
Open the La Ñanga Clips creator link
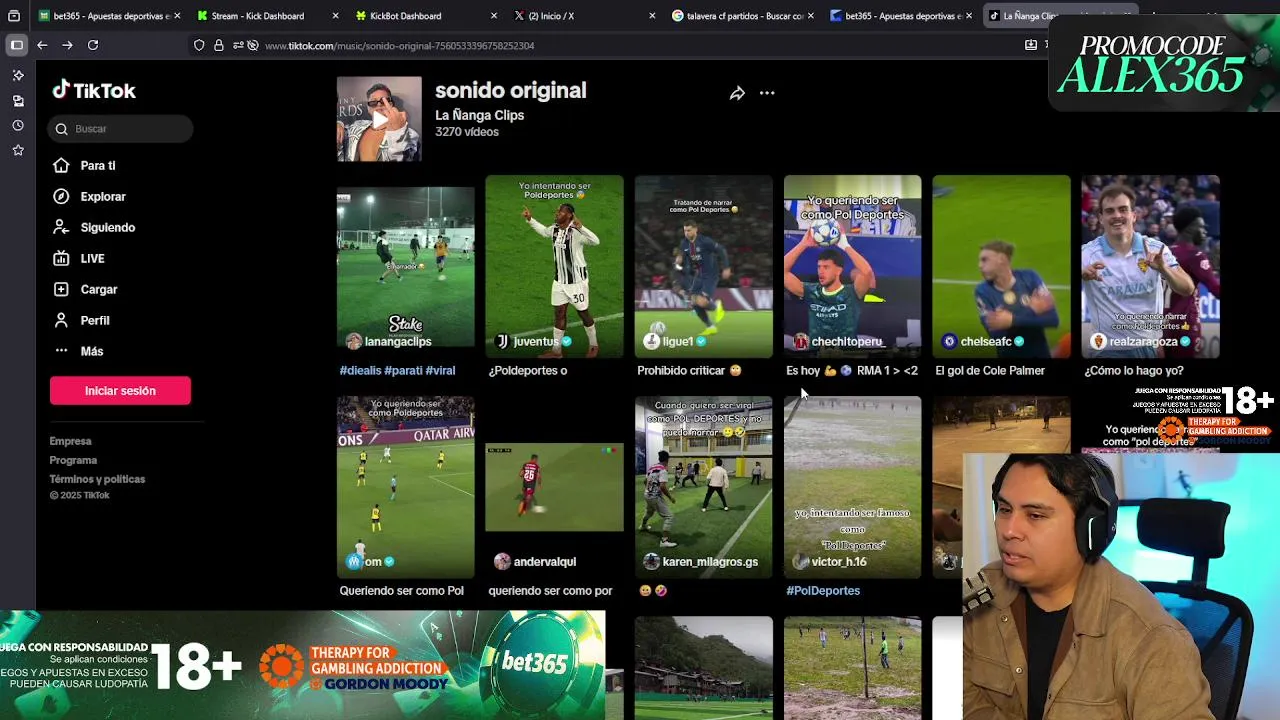point(479,115)
